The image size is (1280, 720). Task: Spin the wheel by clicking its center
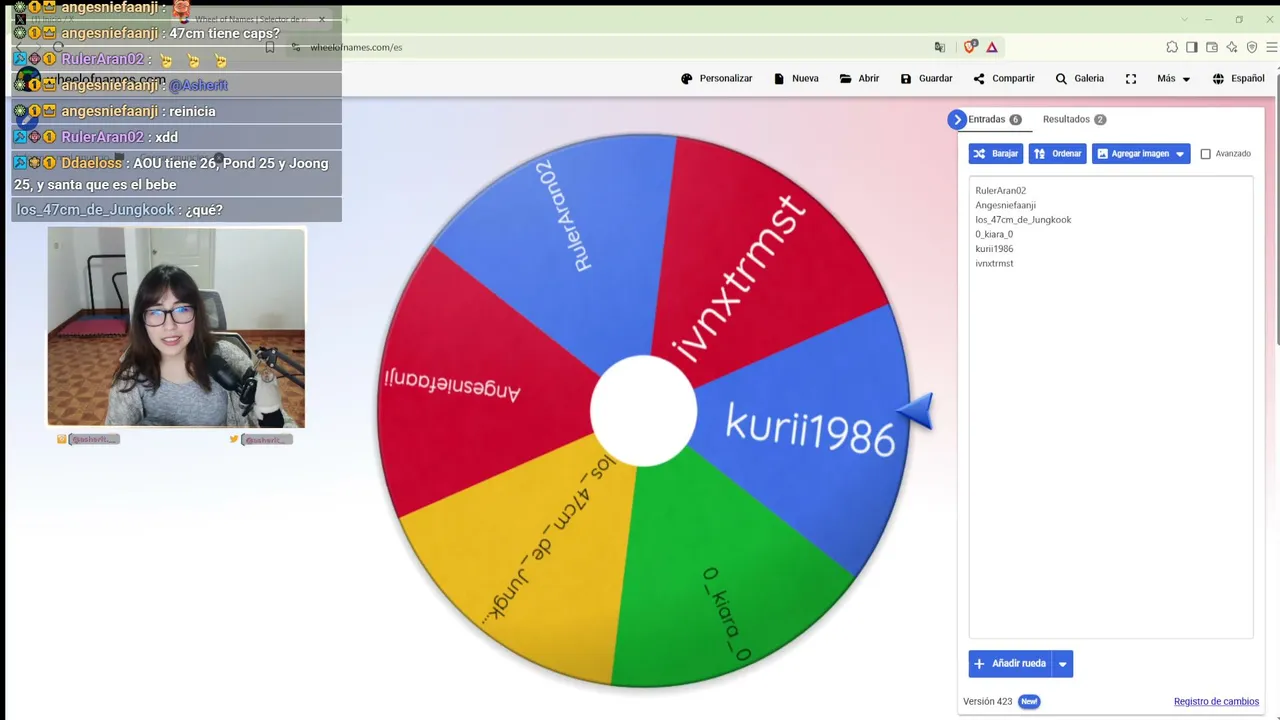click(x=643, y=411)
